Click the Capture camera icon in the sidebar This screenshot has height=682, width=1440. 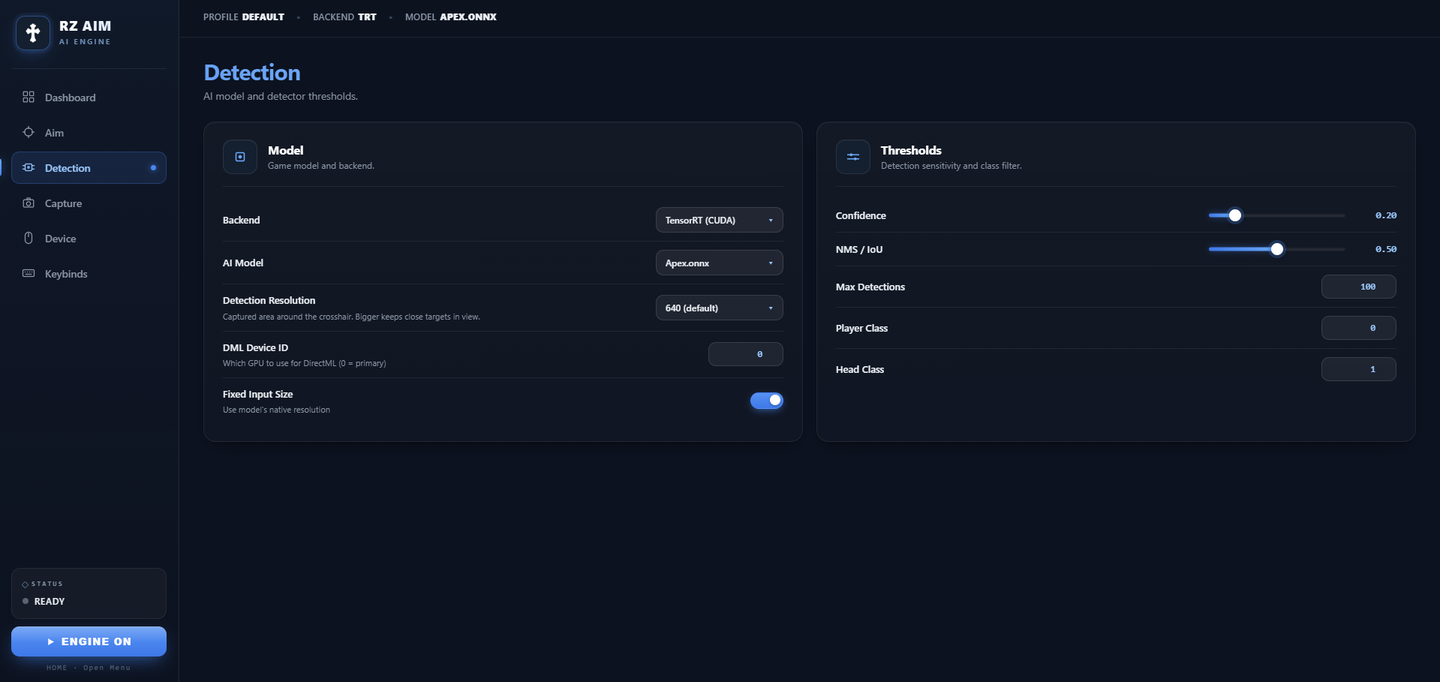[x=28, y=203]
